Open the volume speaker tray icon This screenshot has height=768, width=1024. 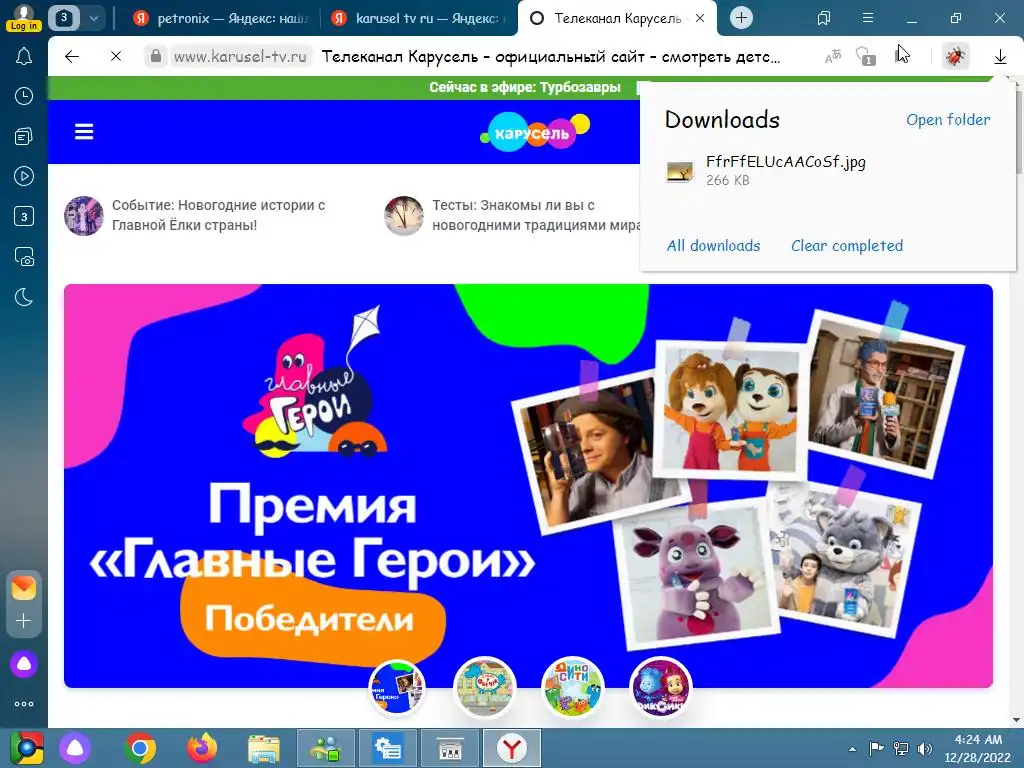[925, 748]
